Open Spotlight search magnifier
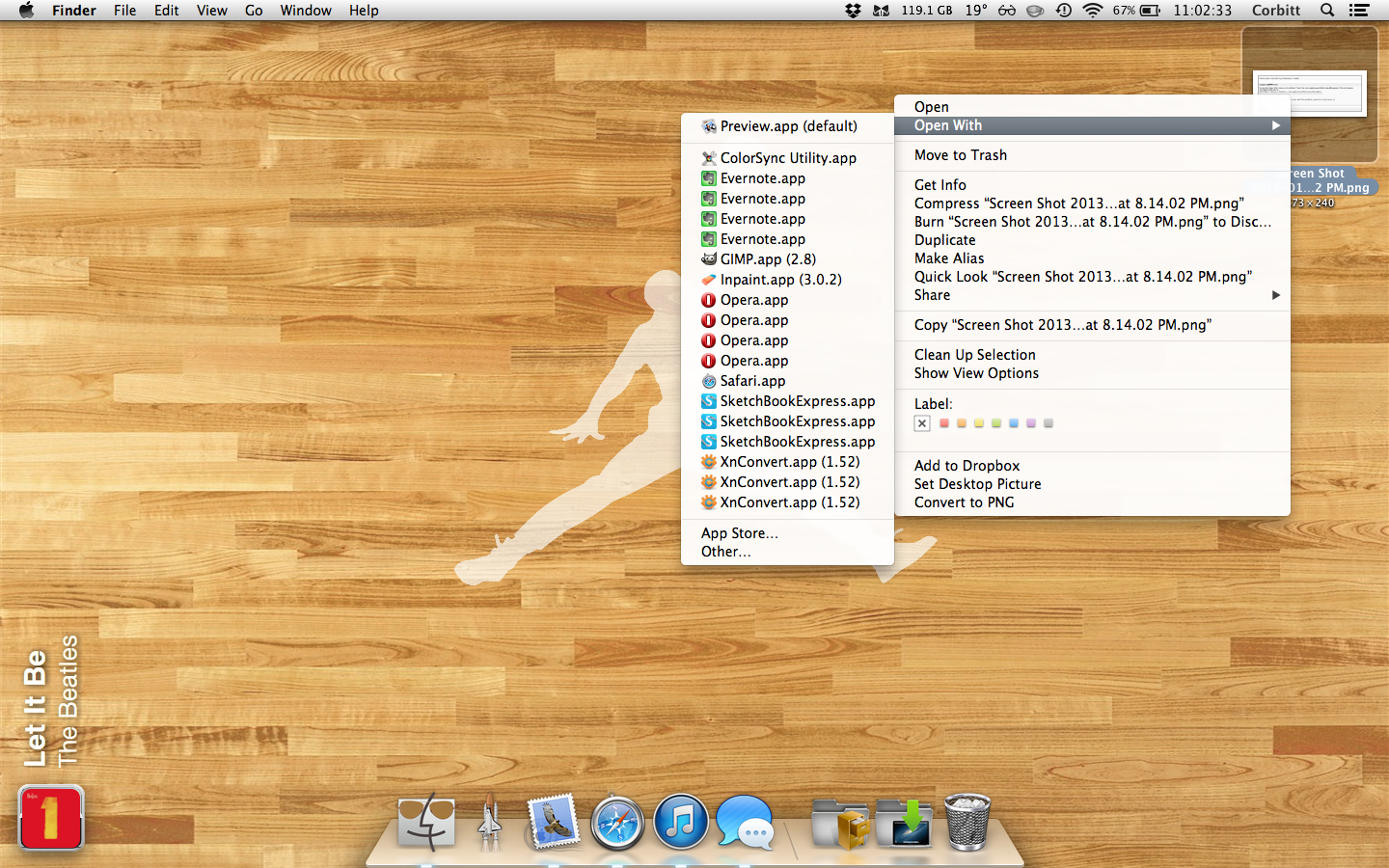Viewport: 1389px width, 868px height. pyautogui.click(x=1327, y=11)
